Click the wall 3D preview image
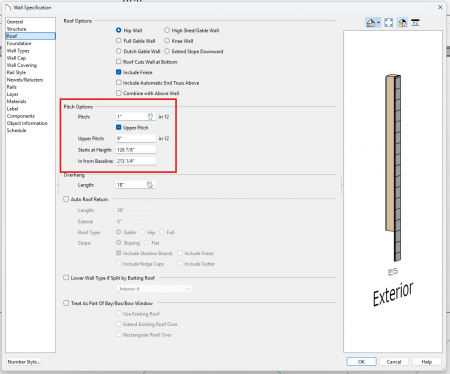The image size is (450, 374). 393,191
